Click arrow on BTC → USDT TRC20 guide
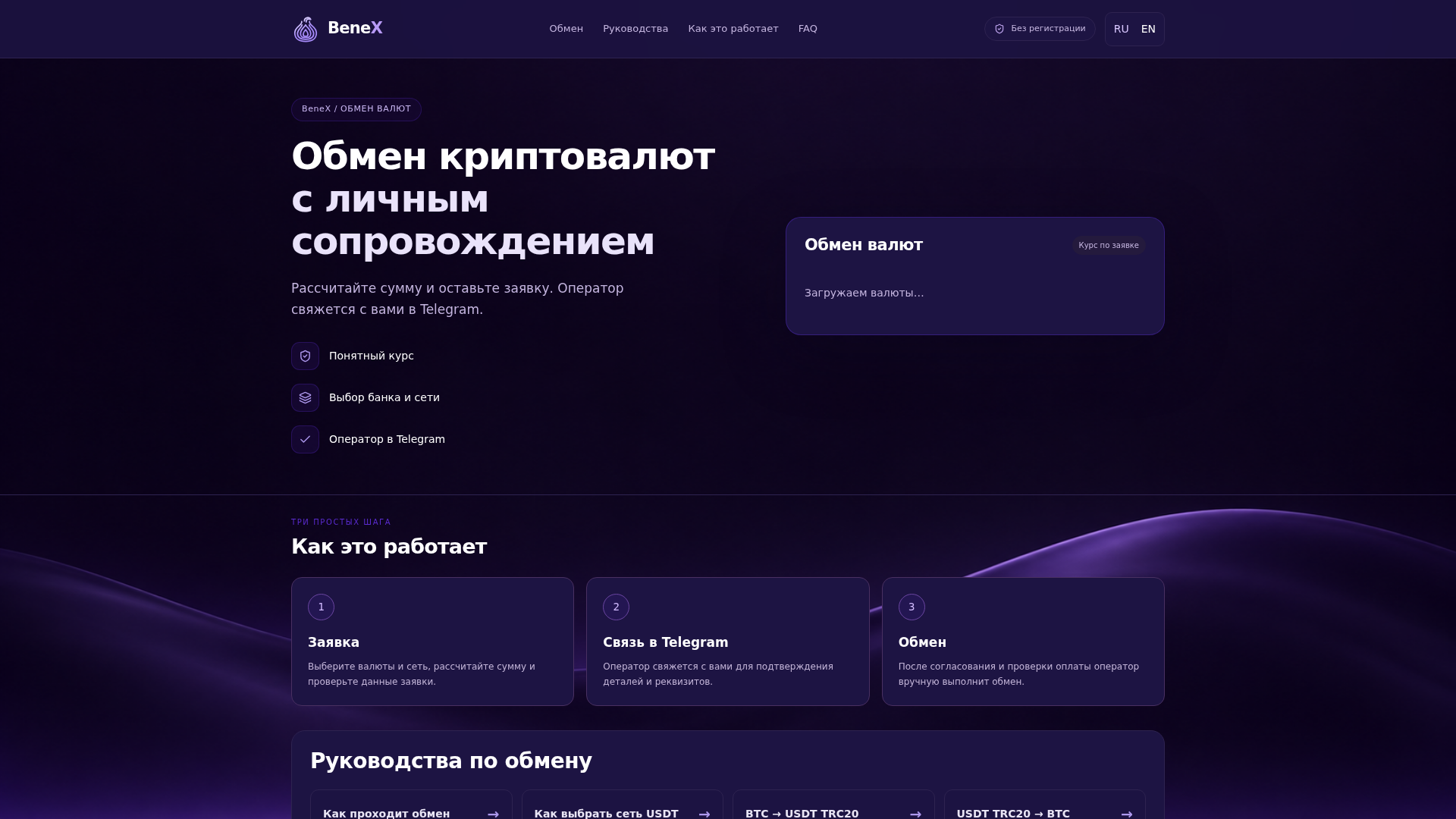This screenshot has height=819, width=1456. coord(915,814)
